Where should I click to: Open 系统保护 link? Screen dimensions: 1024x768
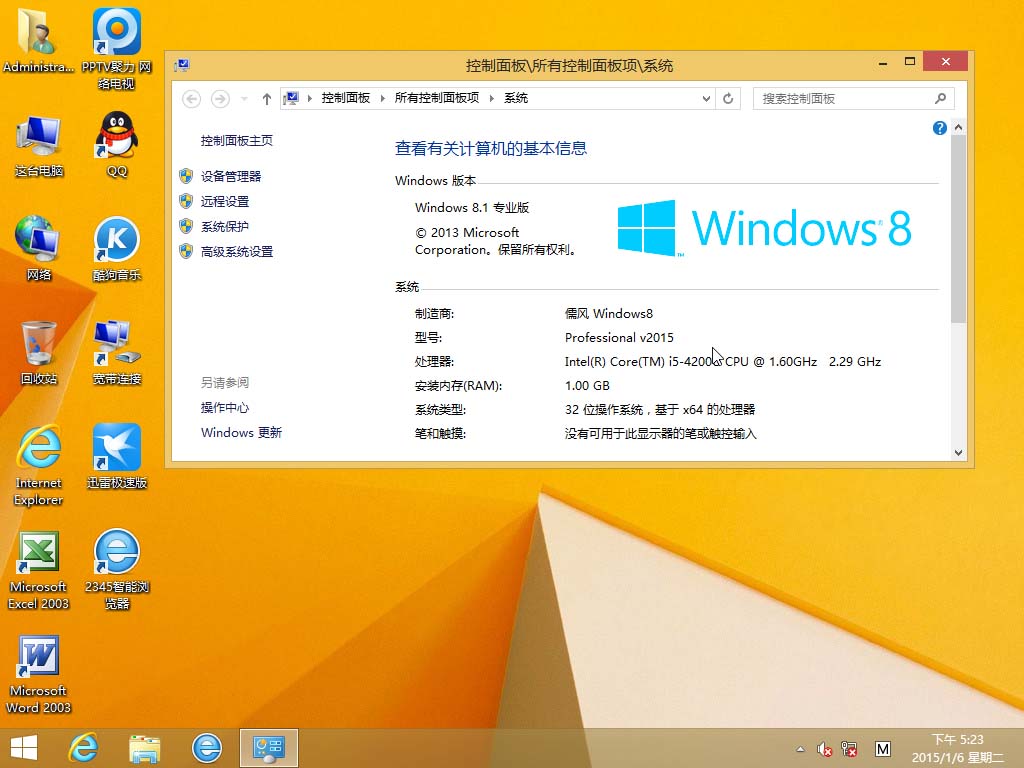click(225, 227)
